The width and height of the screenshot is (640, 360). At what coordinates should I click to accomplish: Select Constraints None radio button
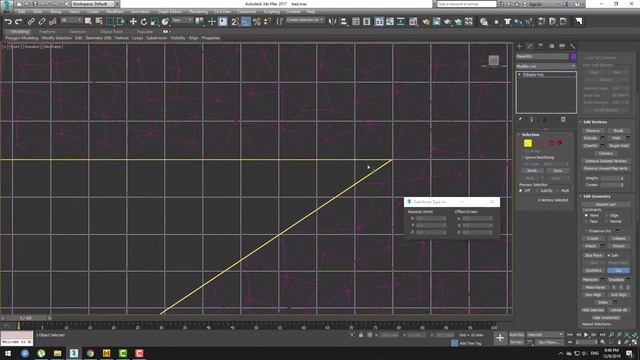pos(587,215)
